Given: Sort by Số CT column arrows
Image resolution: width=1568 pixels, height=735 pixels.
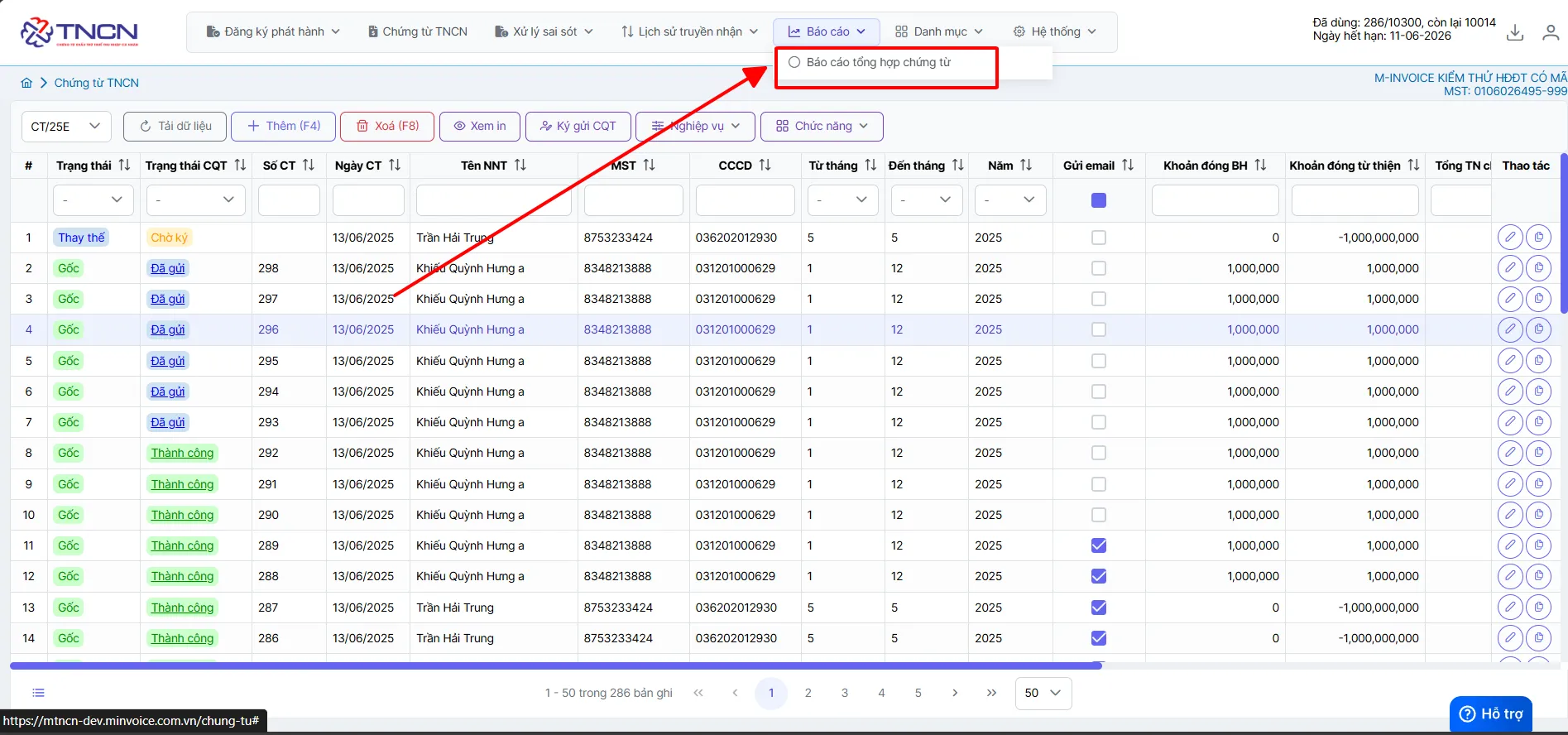Looking at the screenshot, I should 309,166.
